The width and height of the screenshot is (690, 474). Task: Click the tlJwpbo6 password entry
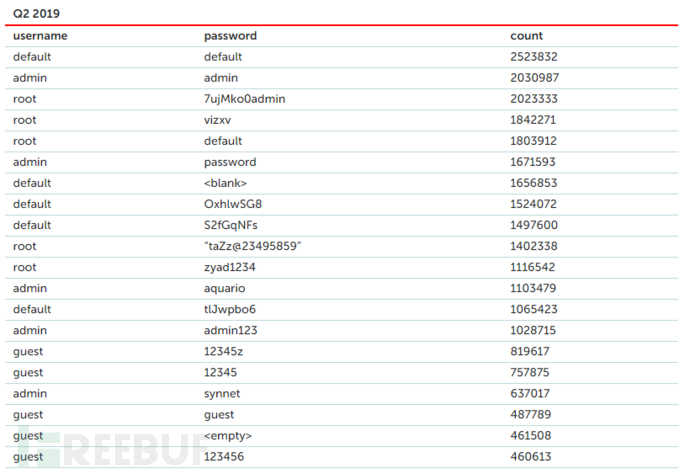231,309
